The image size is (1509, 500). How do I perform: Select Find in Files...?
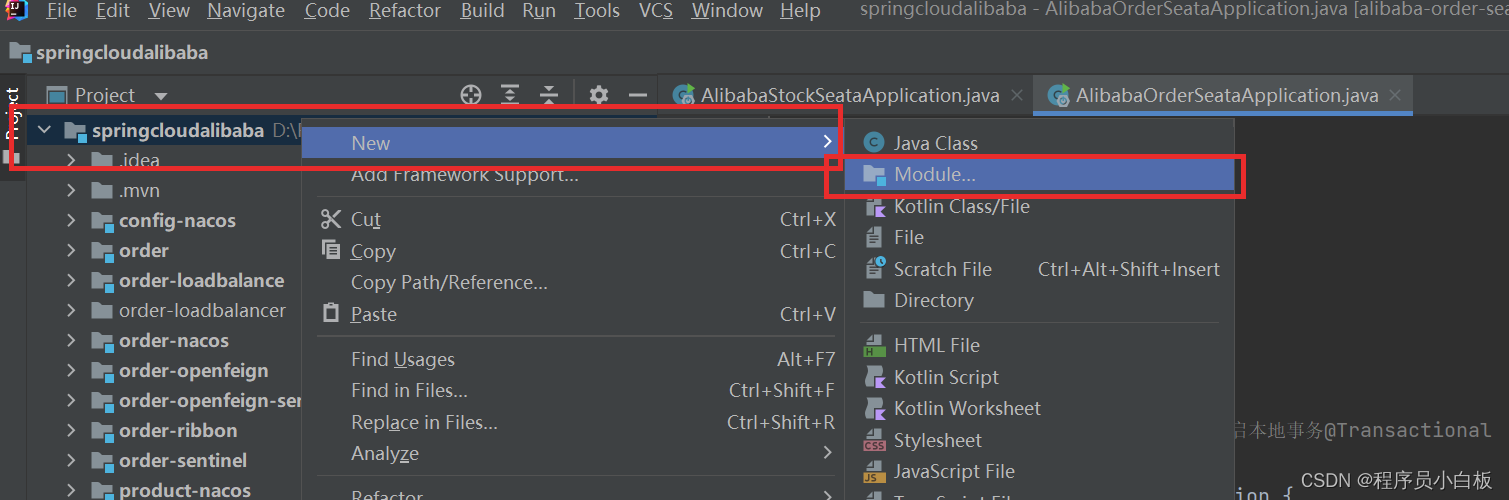click(x=409, y=391)
